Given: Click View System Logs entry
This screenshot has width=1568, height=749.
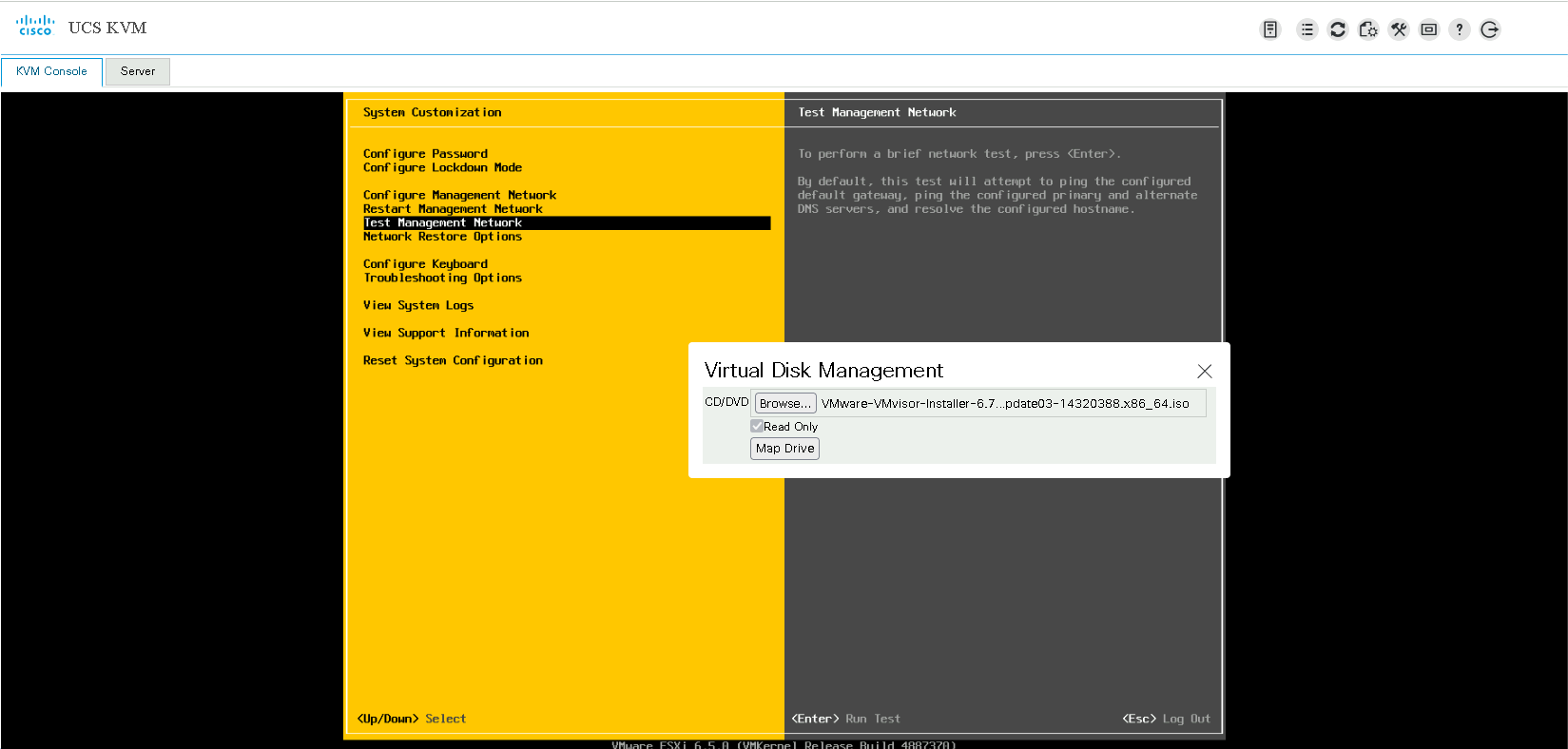Looking at the screenshot, I should [418, 305].
